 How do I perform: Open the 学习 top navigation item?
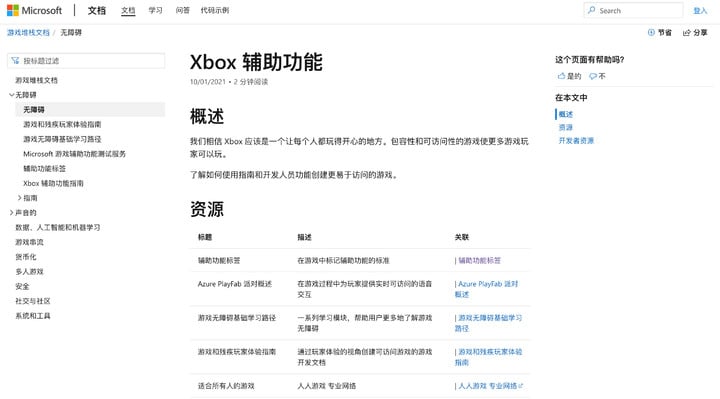pos(155,10)
